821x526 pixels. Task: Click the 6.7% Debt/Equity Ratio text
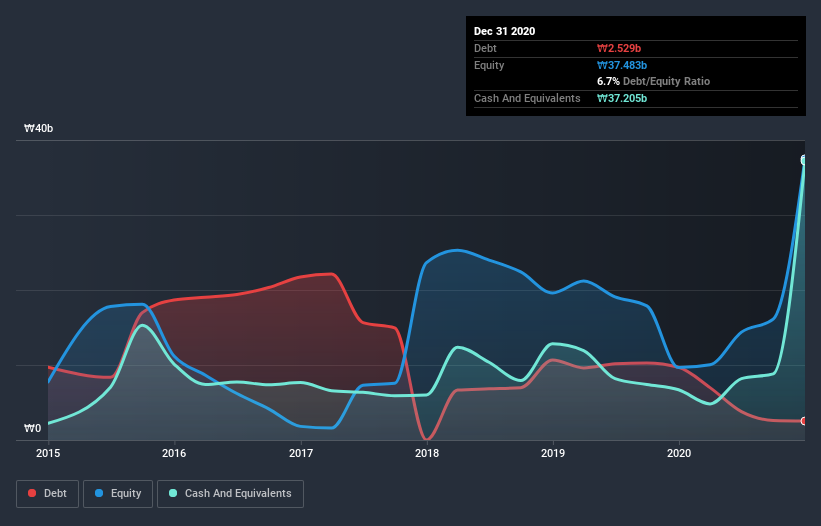point(653,81)
